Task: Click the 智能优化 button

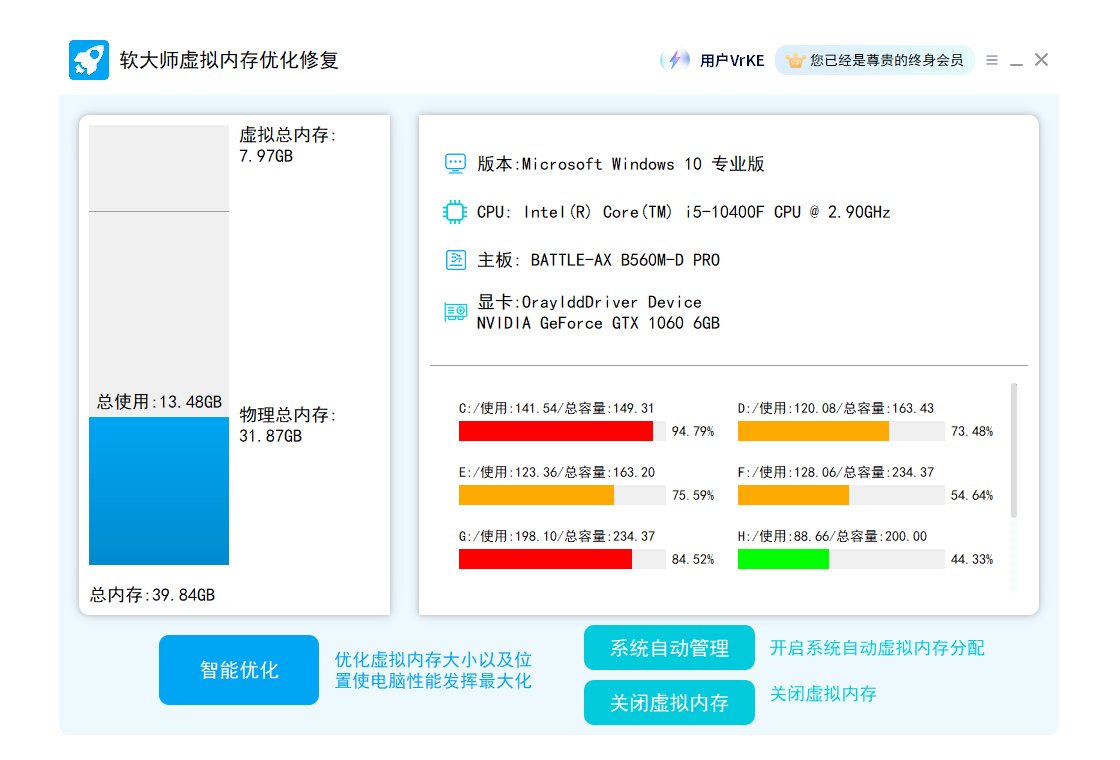Action: [239, 670]
